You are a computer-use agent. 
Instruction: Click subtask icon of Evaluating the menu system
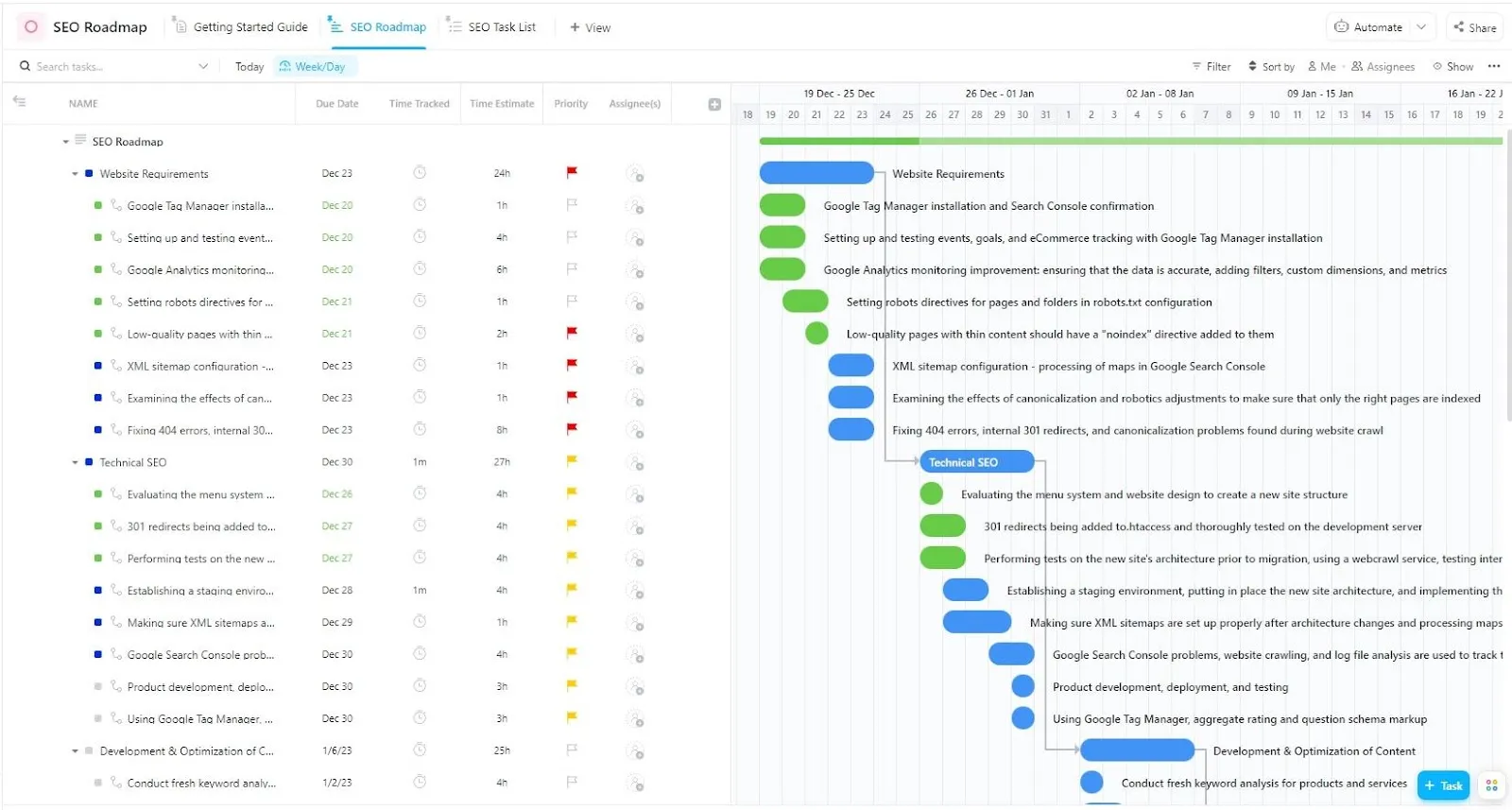[116, 493]
